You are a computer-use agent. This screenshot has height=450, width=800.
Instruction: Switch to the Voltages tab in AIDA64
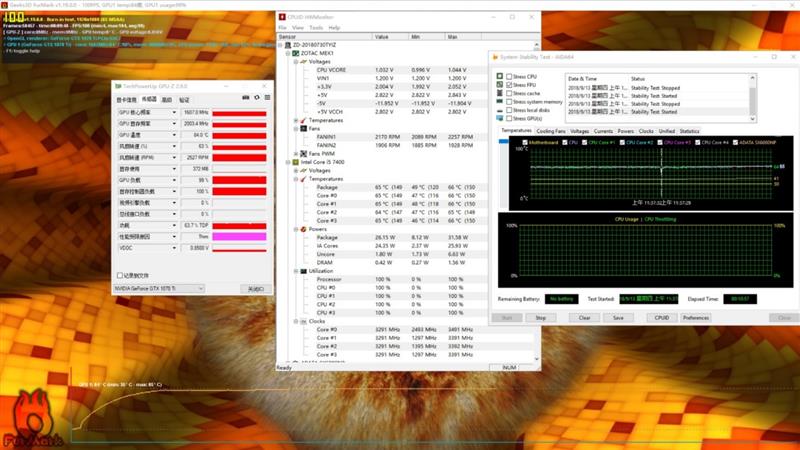(x=580, y=131)
